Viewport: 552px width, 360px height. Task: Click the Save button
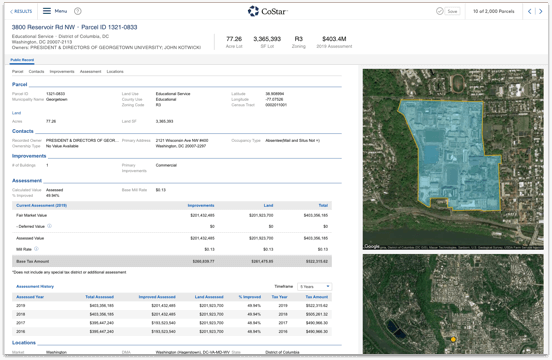click(x=452, y=11)
